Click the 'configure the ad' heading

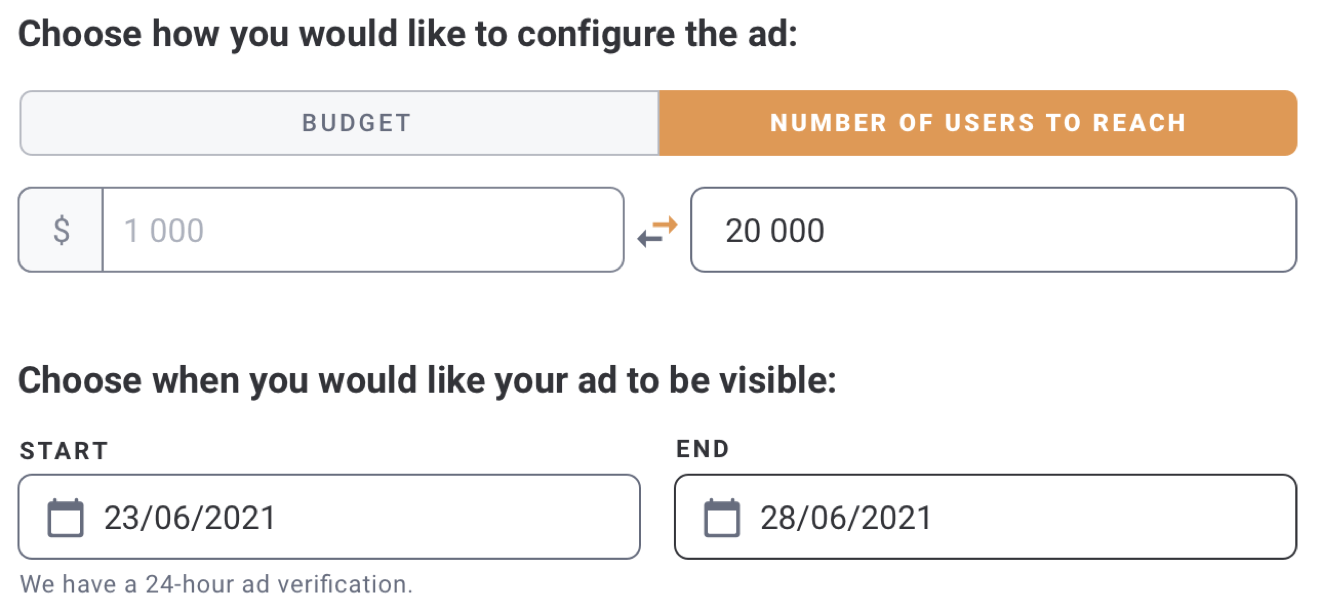(x=408, y=34)
